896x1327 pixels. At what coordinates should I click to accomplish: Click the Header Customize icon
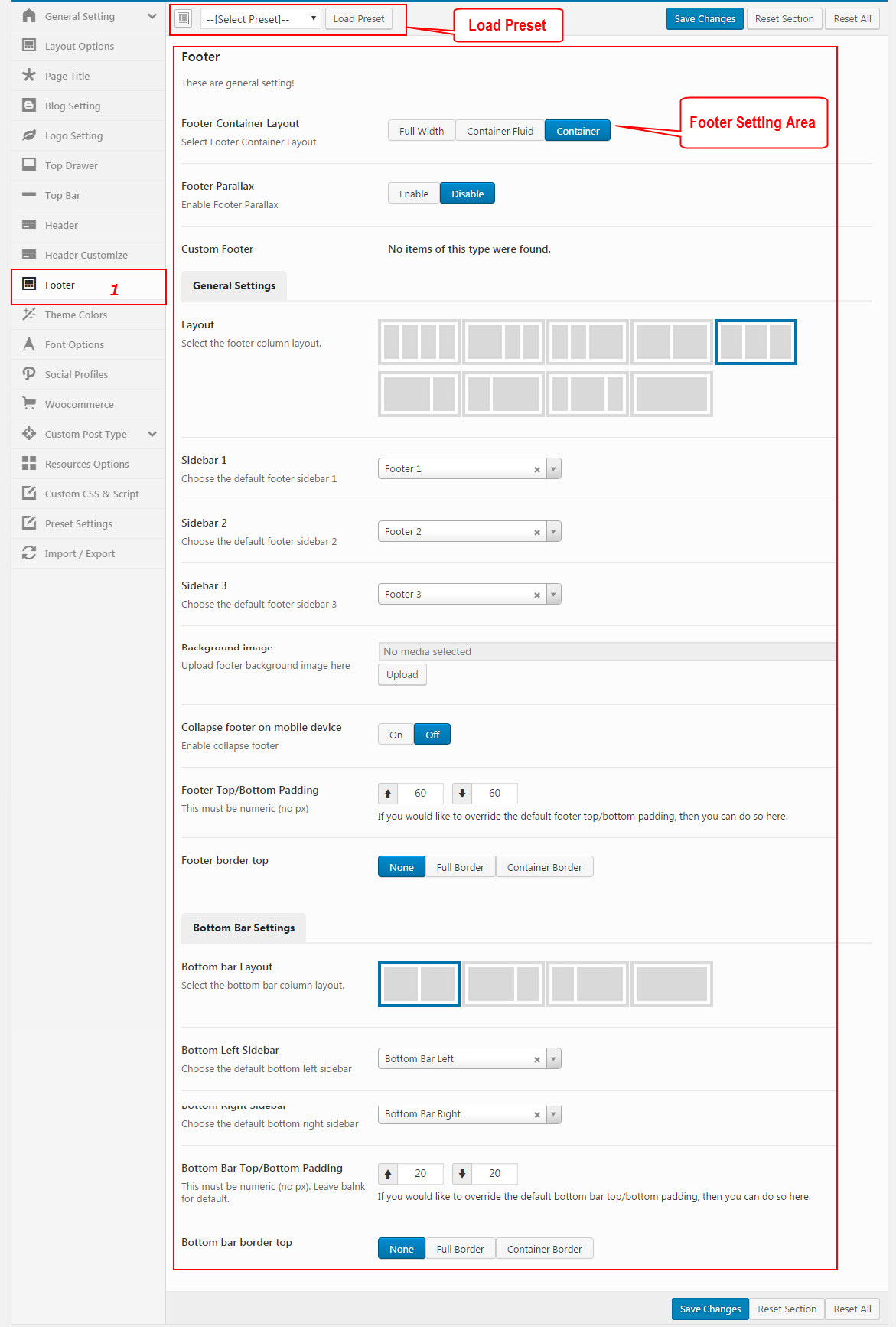(29, 254)
